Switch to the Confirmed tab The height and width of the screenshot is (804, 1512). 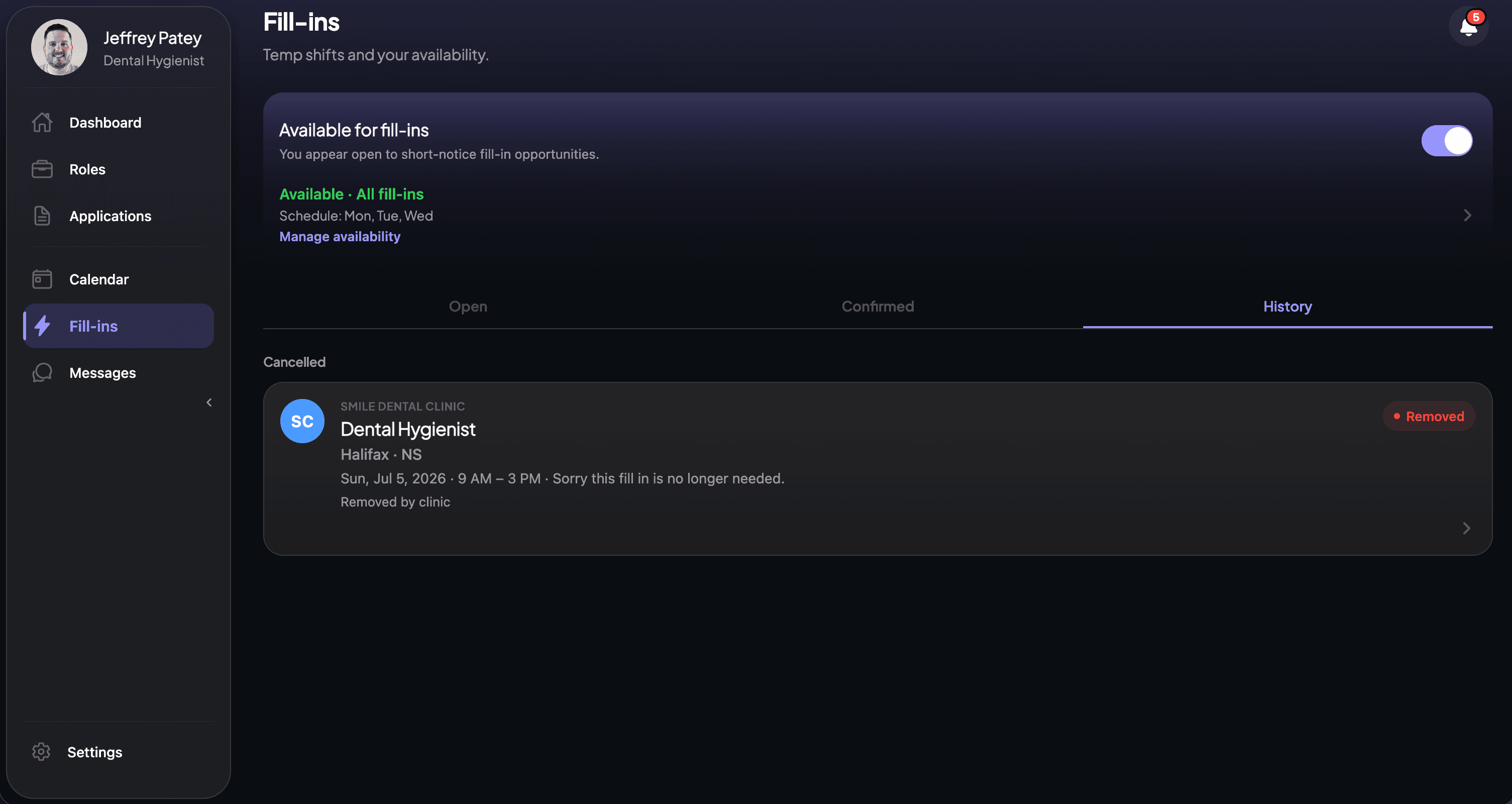click(x=878, y=306)
